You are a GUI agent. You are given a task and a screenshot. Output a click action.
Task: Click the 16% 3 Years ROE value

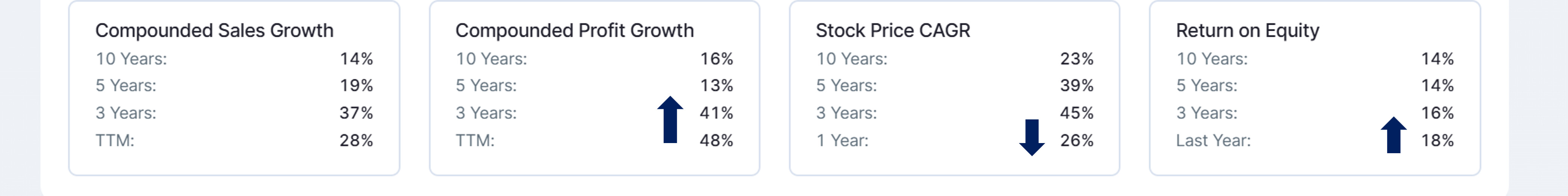point(1437,113)
